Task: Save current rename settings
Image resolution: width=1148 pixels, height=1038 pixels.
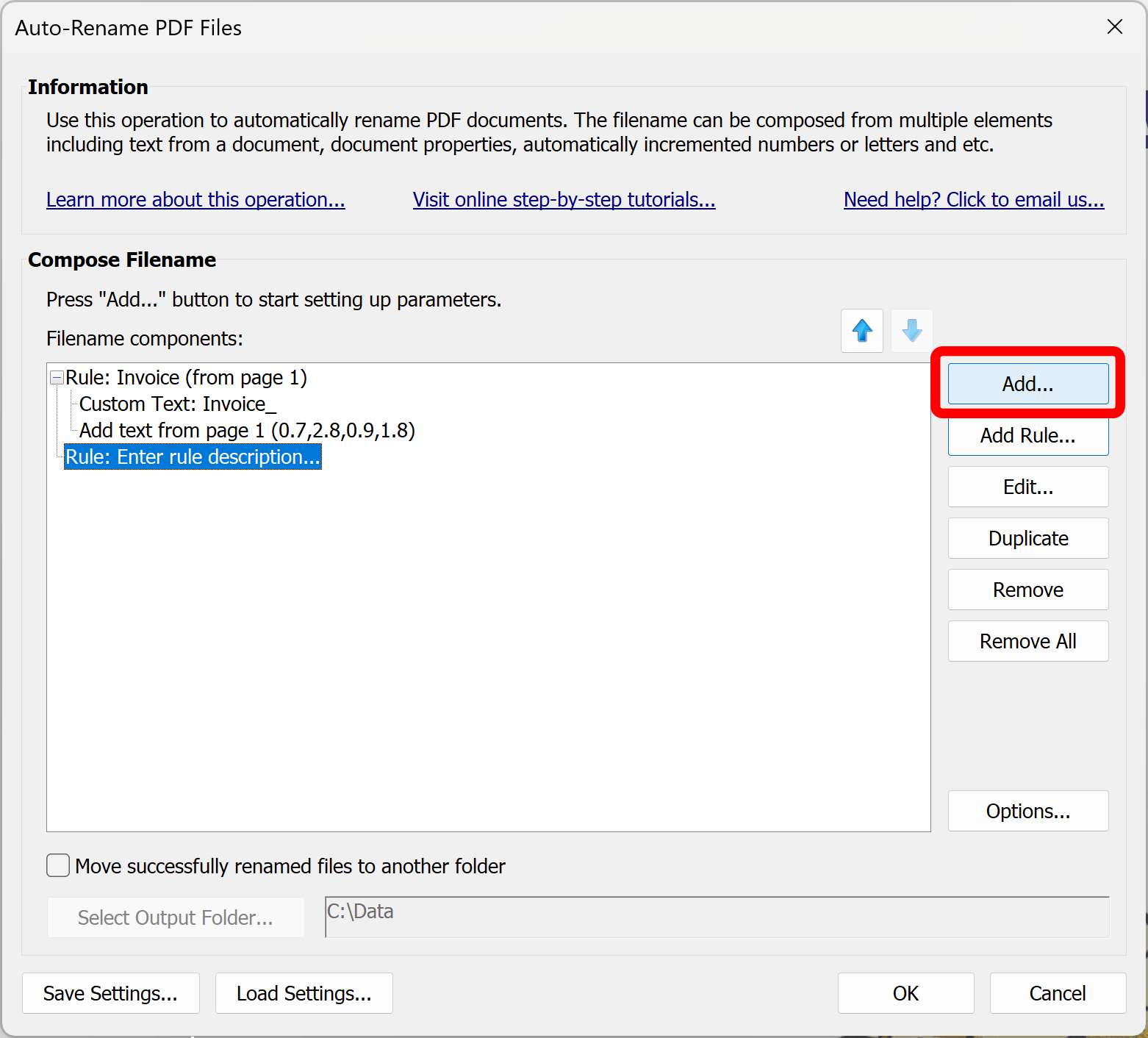Action: [110, 993]
